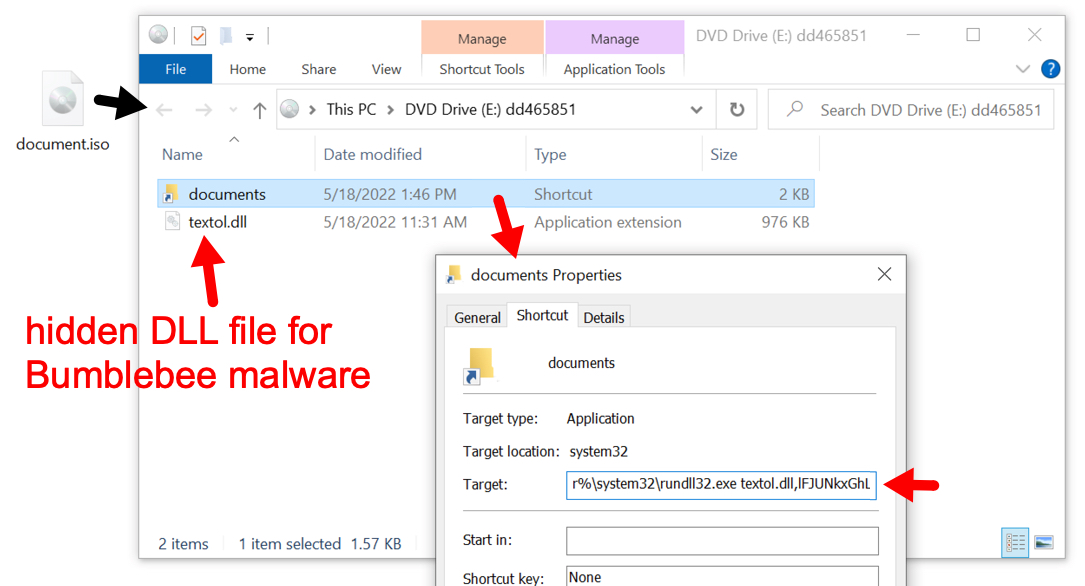The height and width of the screenshot is (586, 1085).
Task: Open the address bar history dropdown
Action: [696, 110]
